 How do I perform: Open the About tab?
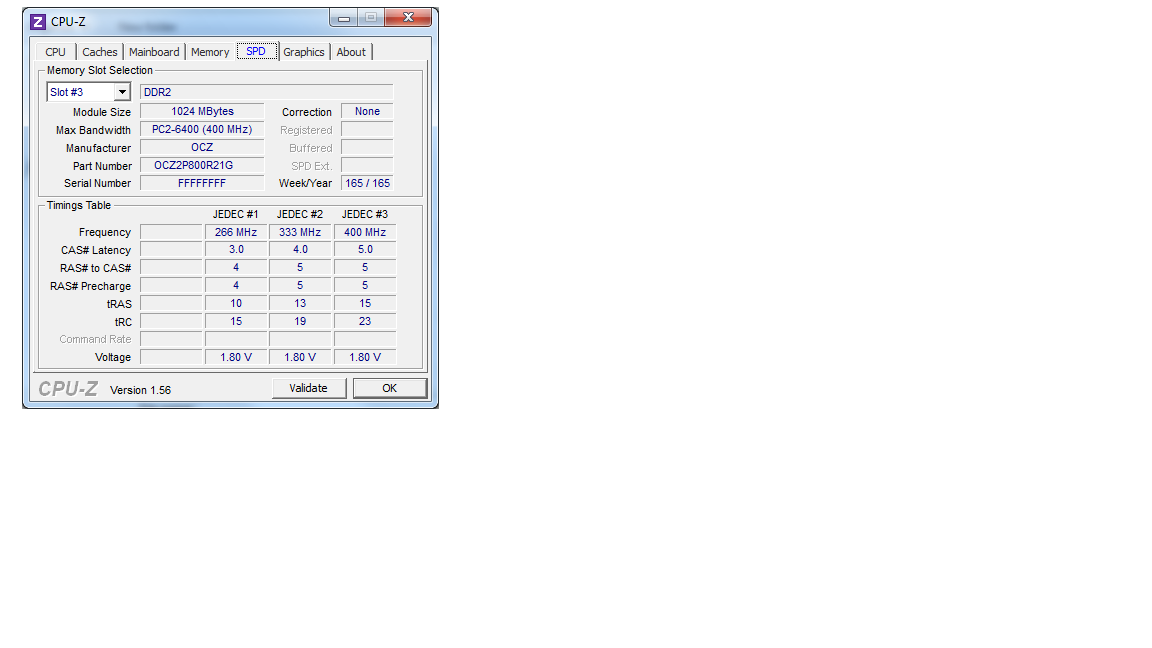351,52
